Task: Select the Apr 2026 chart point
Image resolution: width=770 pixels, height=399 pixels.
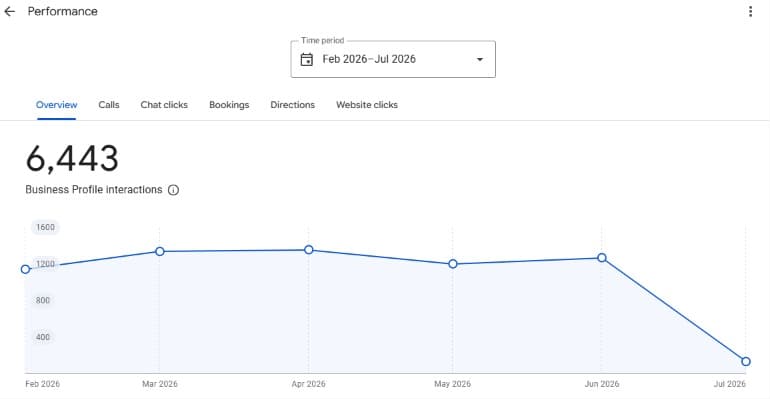Action: [x=308, y=250]
